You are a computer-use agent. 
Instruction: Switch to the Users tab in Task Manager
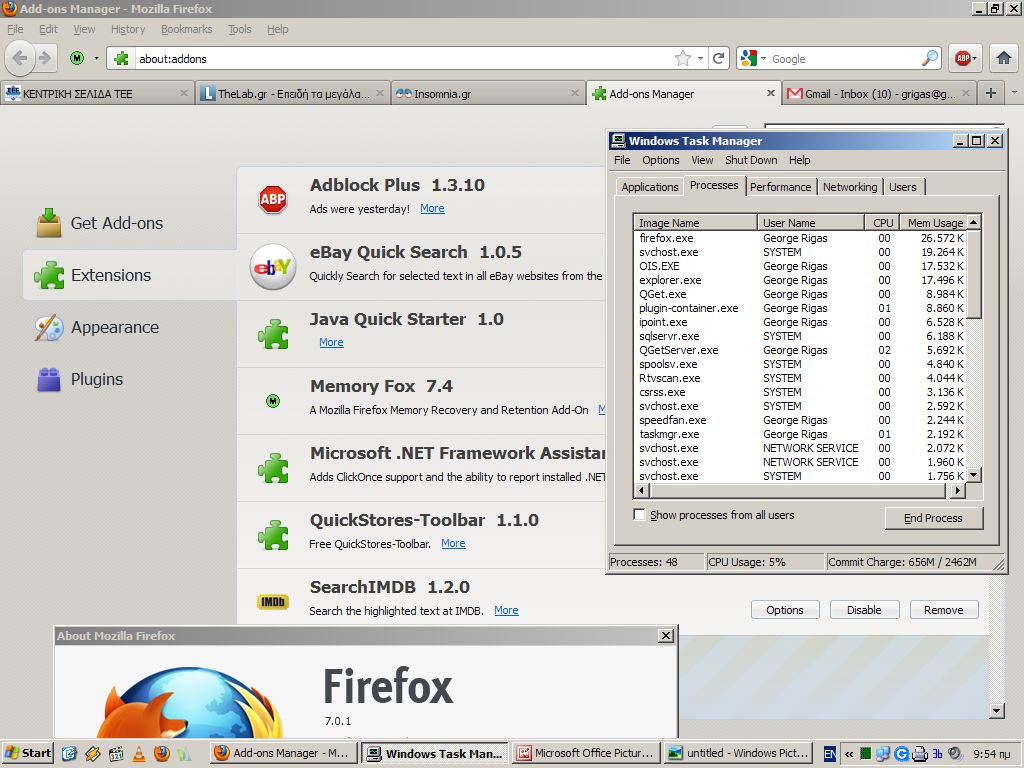pos(903,187)
